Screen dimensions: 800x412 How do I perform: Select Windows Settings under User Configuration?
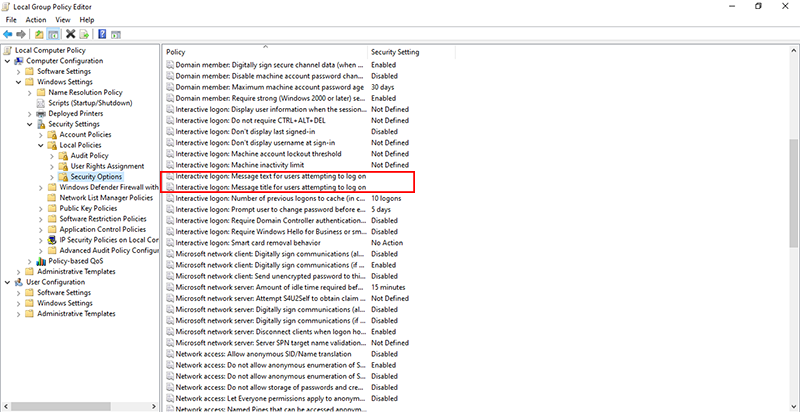pos(65,303)
